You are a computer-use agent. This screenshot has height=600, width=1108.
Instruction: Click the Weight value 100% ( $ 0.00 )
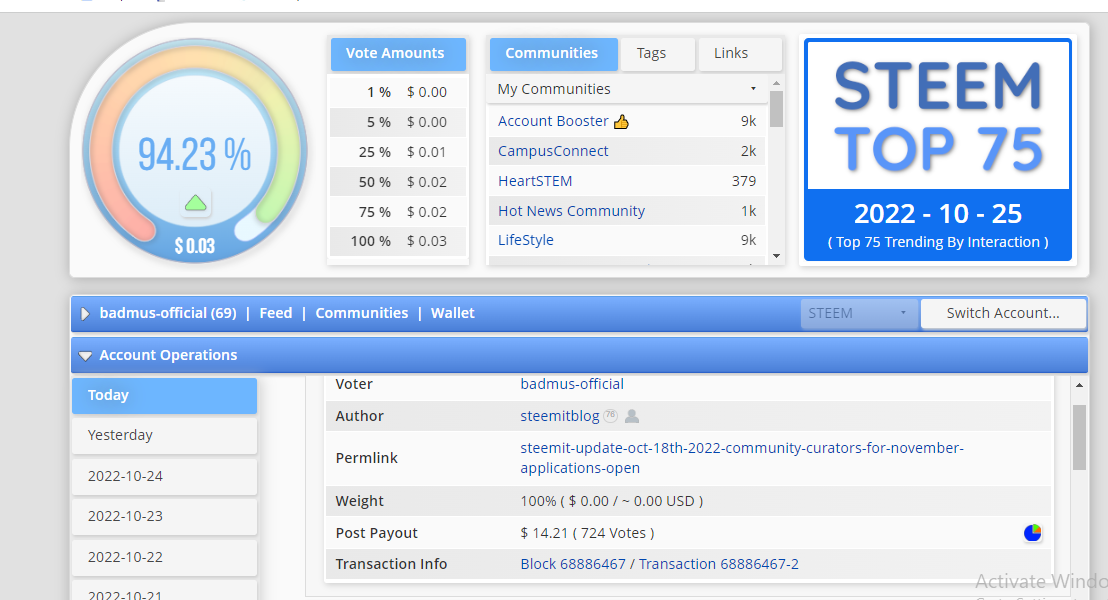(611, 501)
